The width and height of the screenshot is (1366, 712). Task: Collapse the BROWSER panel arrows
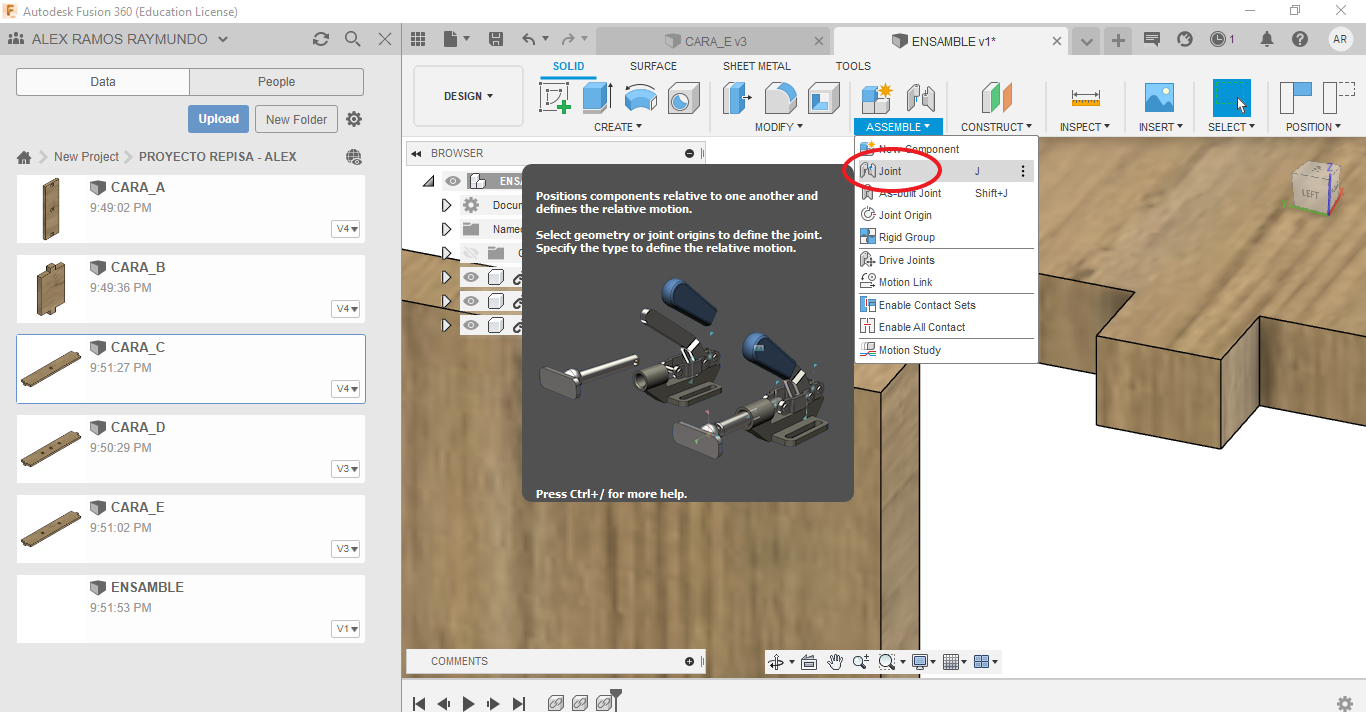click(416, 154)
